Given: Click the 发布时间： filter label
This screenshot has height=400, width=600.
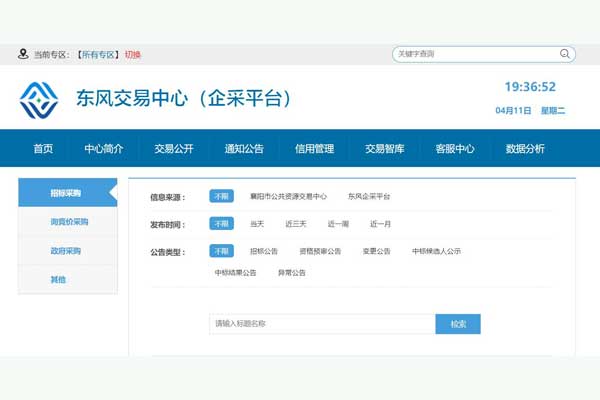Looking at the screenshot, I should click(168, 225).
